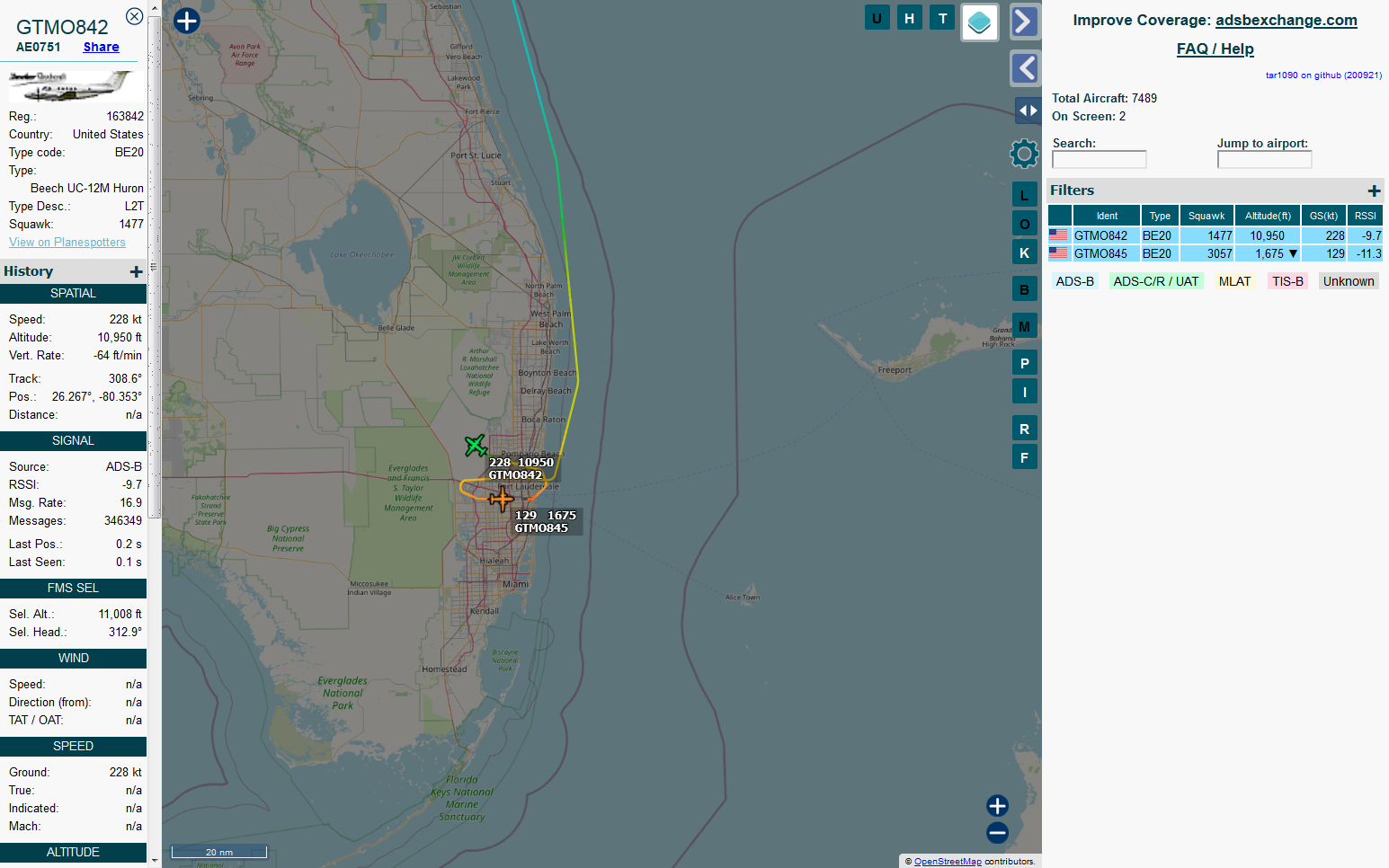Click the blue plus button at map top-left
1389x868 pixels.
click(x=186, y=21)
